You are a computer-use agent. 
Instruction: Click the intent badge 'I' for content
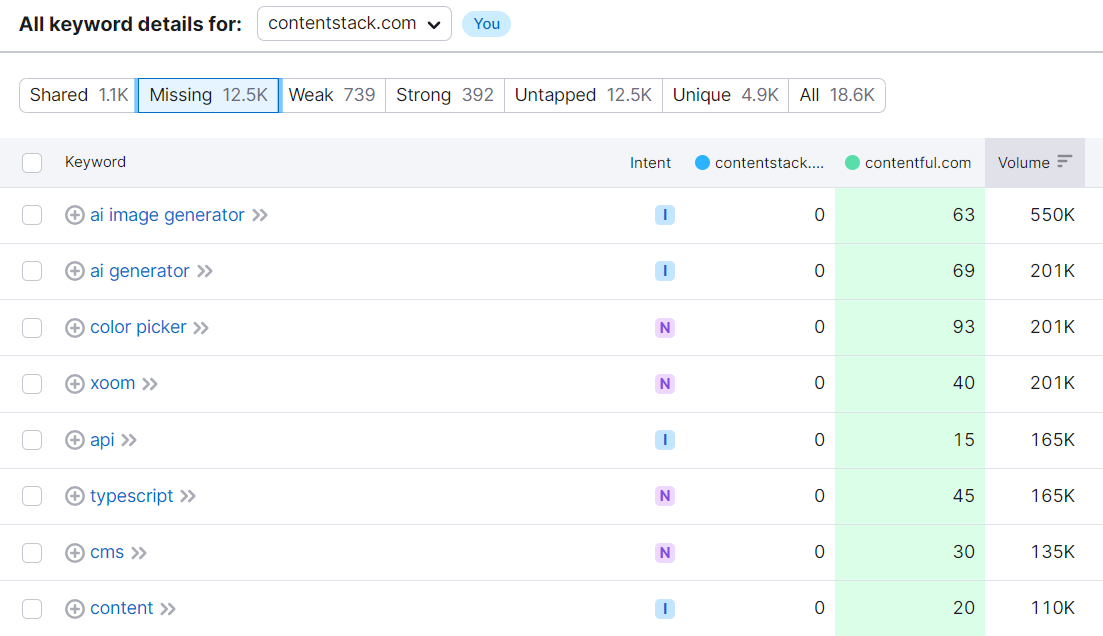click(665, 609)
